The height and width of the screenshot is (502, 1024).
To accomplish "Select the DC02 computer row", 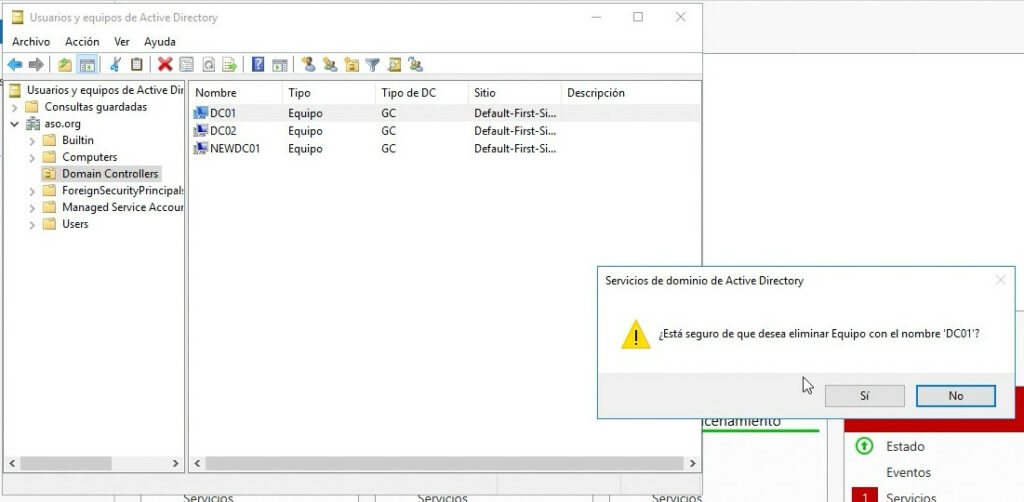I will (x=223, y=131).
